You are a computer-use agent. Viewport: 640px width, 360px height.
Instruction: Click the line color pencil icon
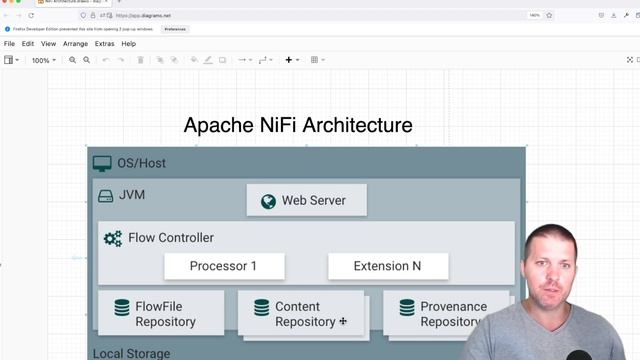(x=208, y=60)
